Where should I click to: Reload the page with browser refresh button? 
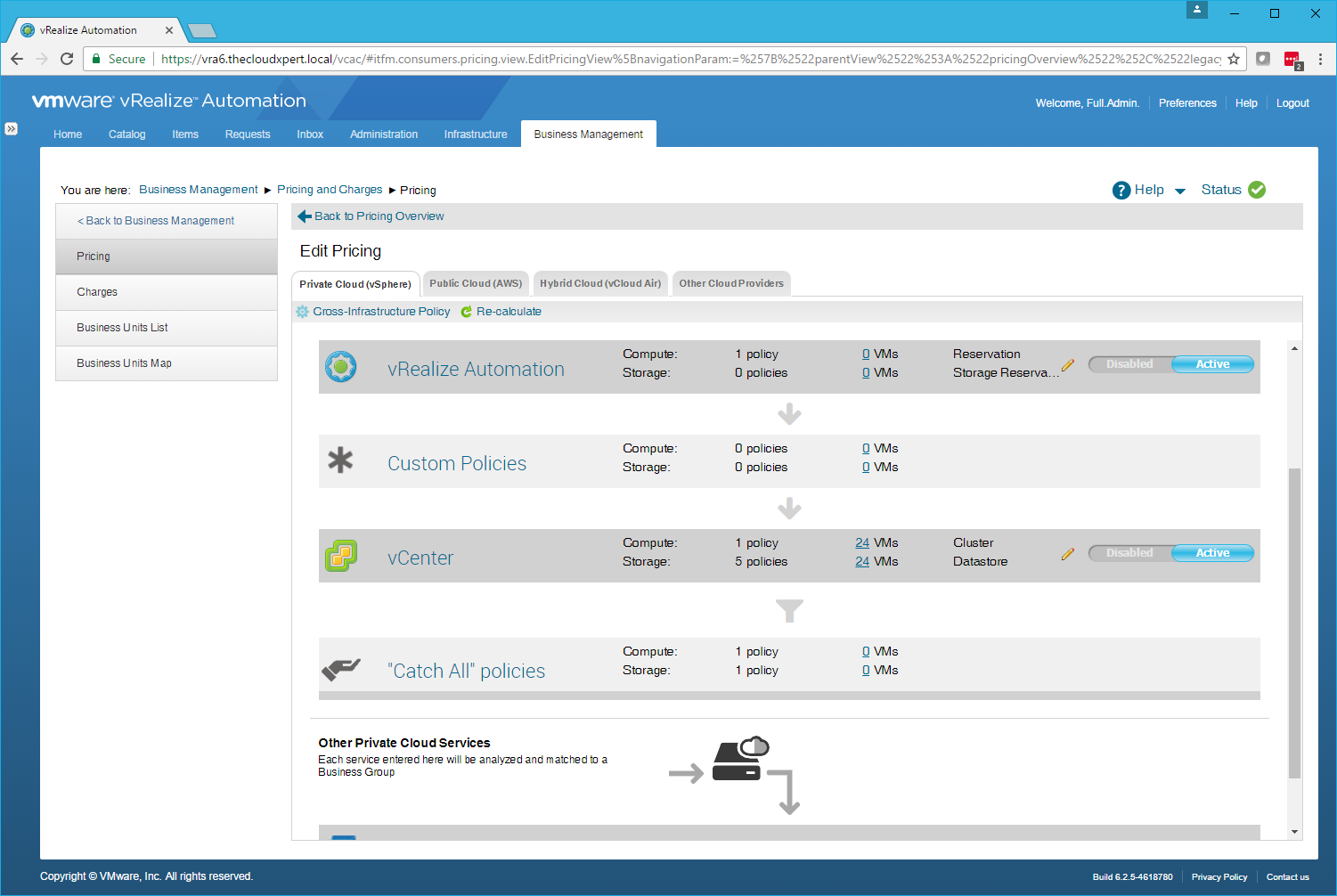(67, 59)
